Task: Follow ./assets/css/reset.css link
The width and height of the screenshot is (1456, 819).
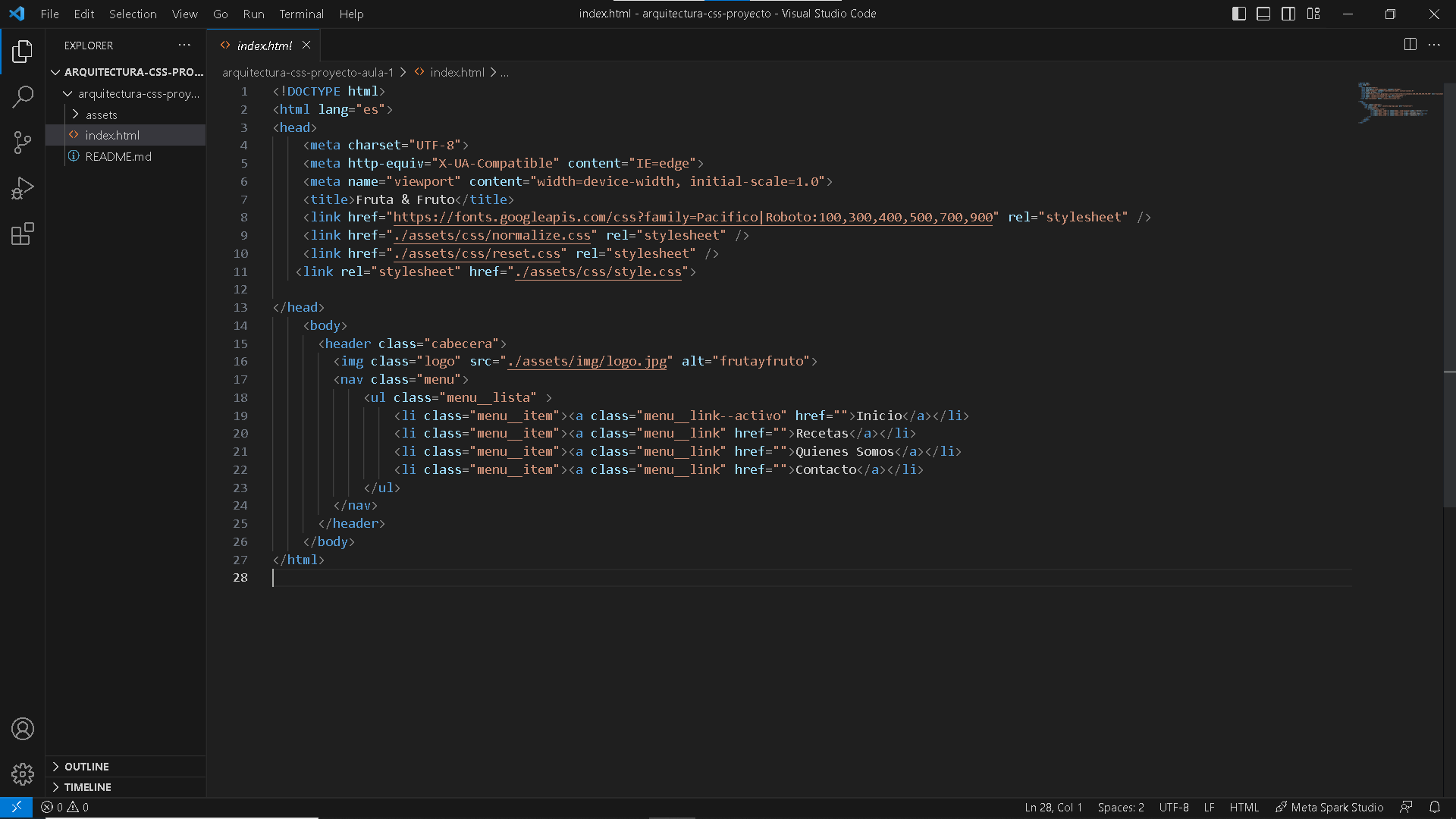Action: (476, 254)
